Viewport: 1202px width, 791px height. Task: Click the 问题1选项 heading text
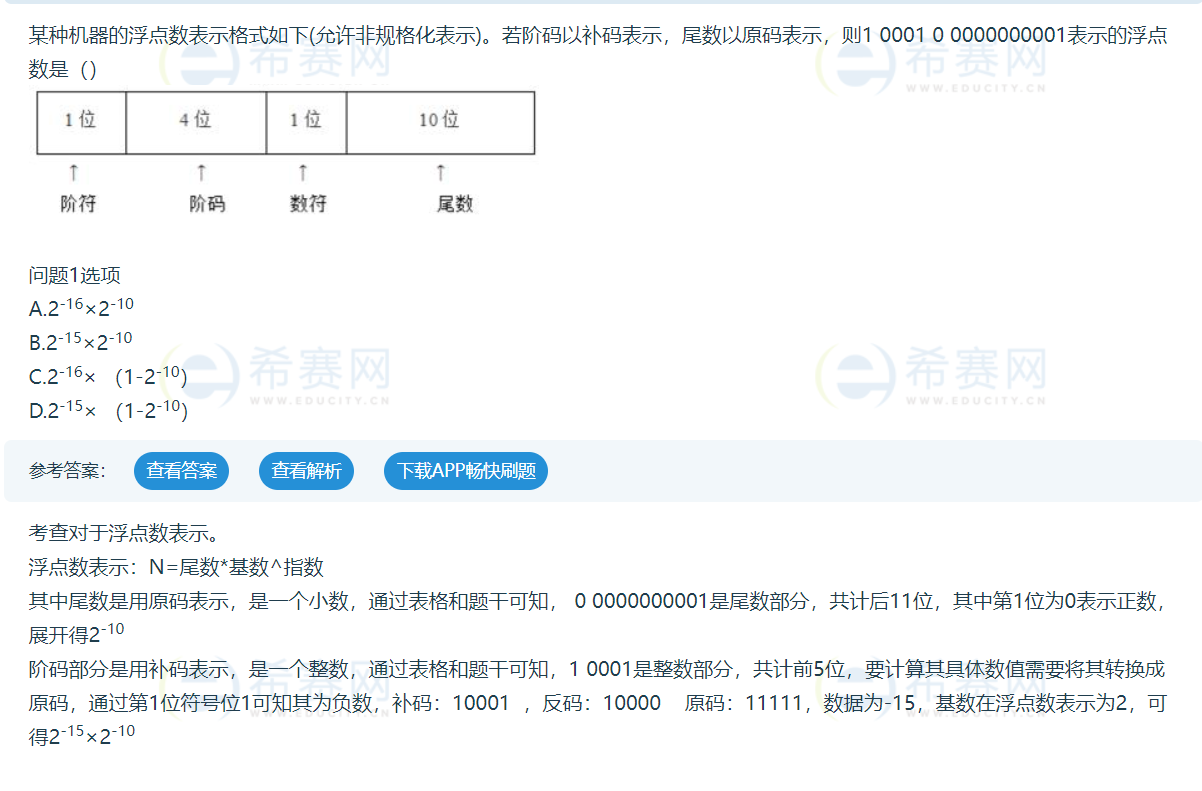click(x=75, y=276)
